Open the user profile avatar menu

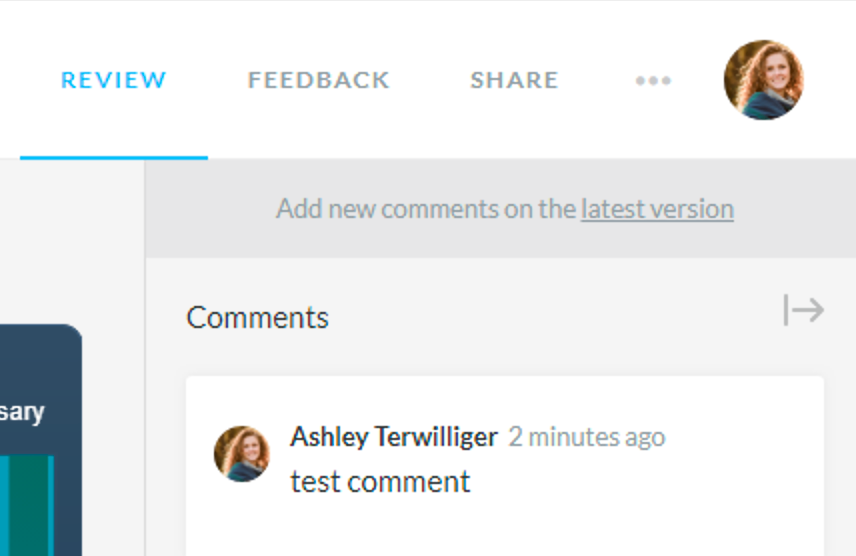pos(763,80)
